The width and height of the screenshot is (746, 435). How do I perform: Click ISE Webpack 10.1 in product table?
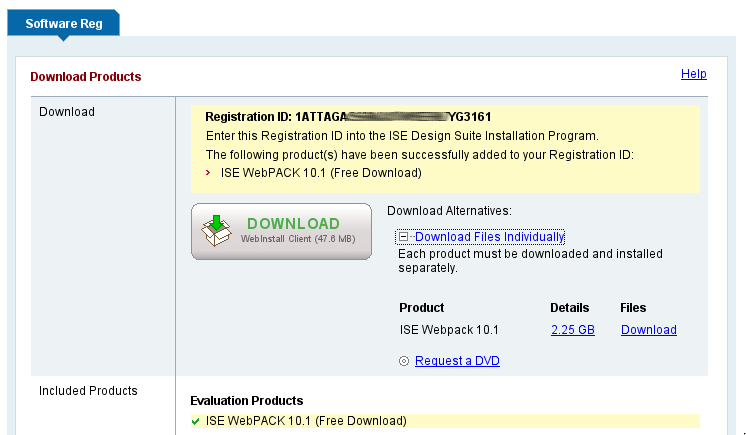tap(448, 330)
